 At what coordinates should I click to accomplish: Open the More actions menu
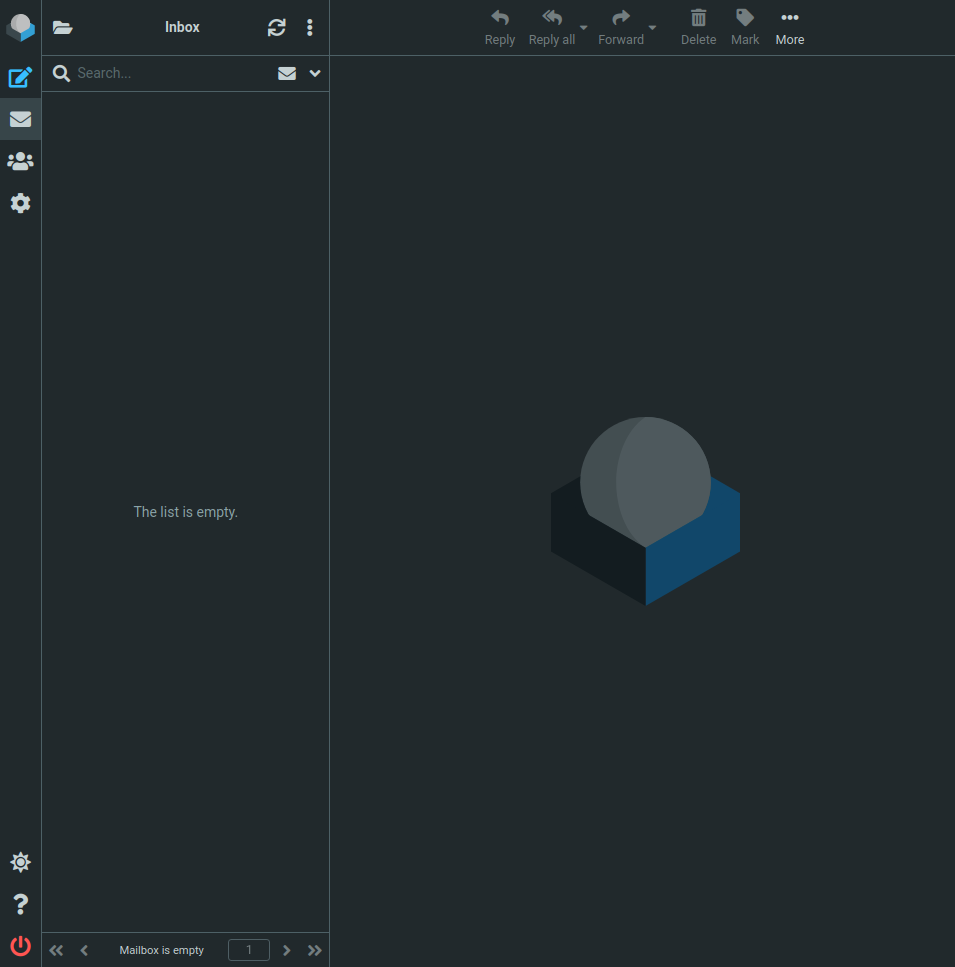tap(790, 28)
